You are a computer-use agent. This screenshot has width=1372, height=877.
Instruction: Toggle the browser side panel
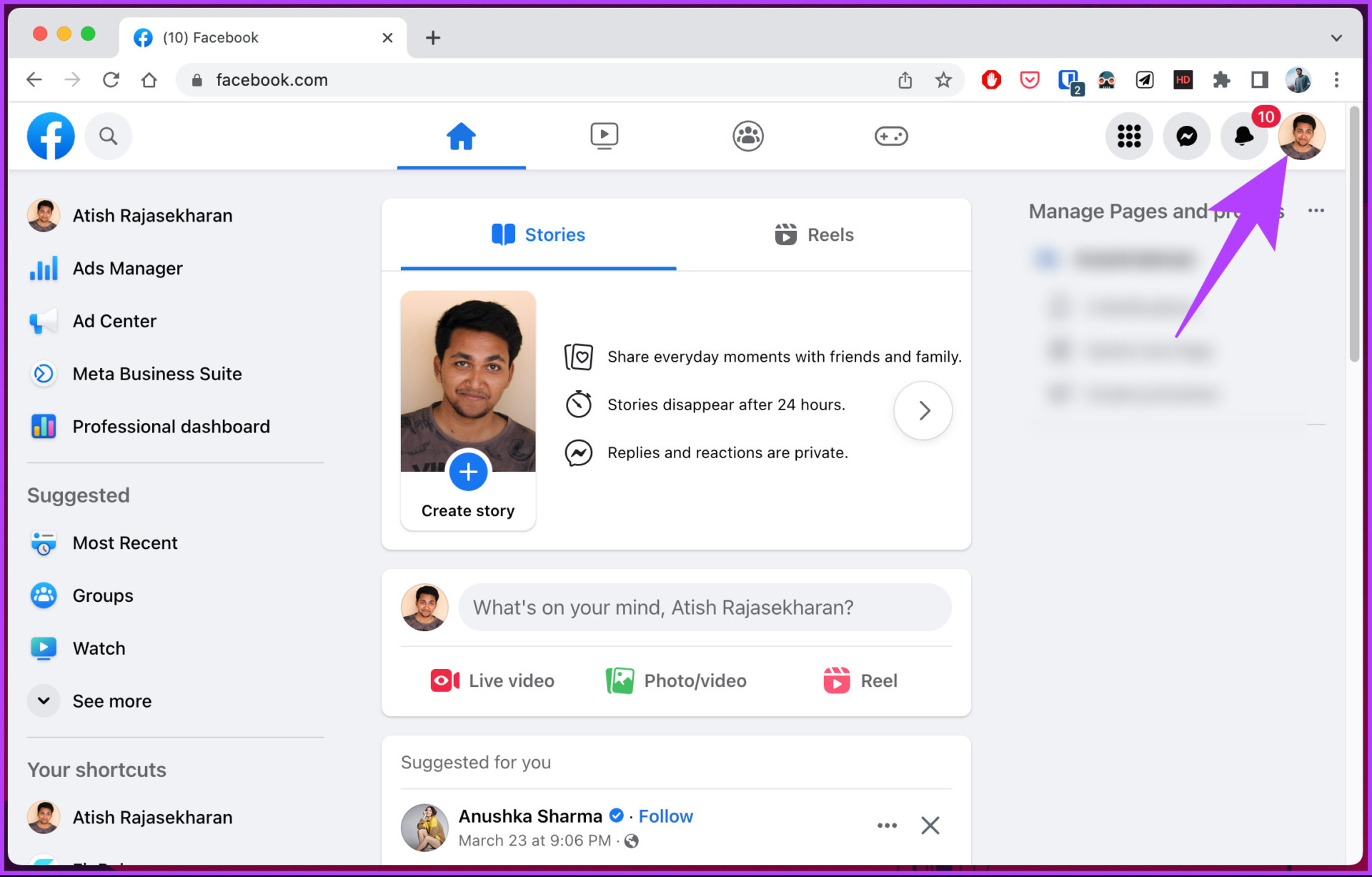1259,79
